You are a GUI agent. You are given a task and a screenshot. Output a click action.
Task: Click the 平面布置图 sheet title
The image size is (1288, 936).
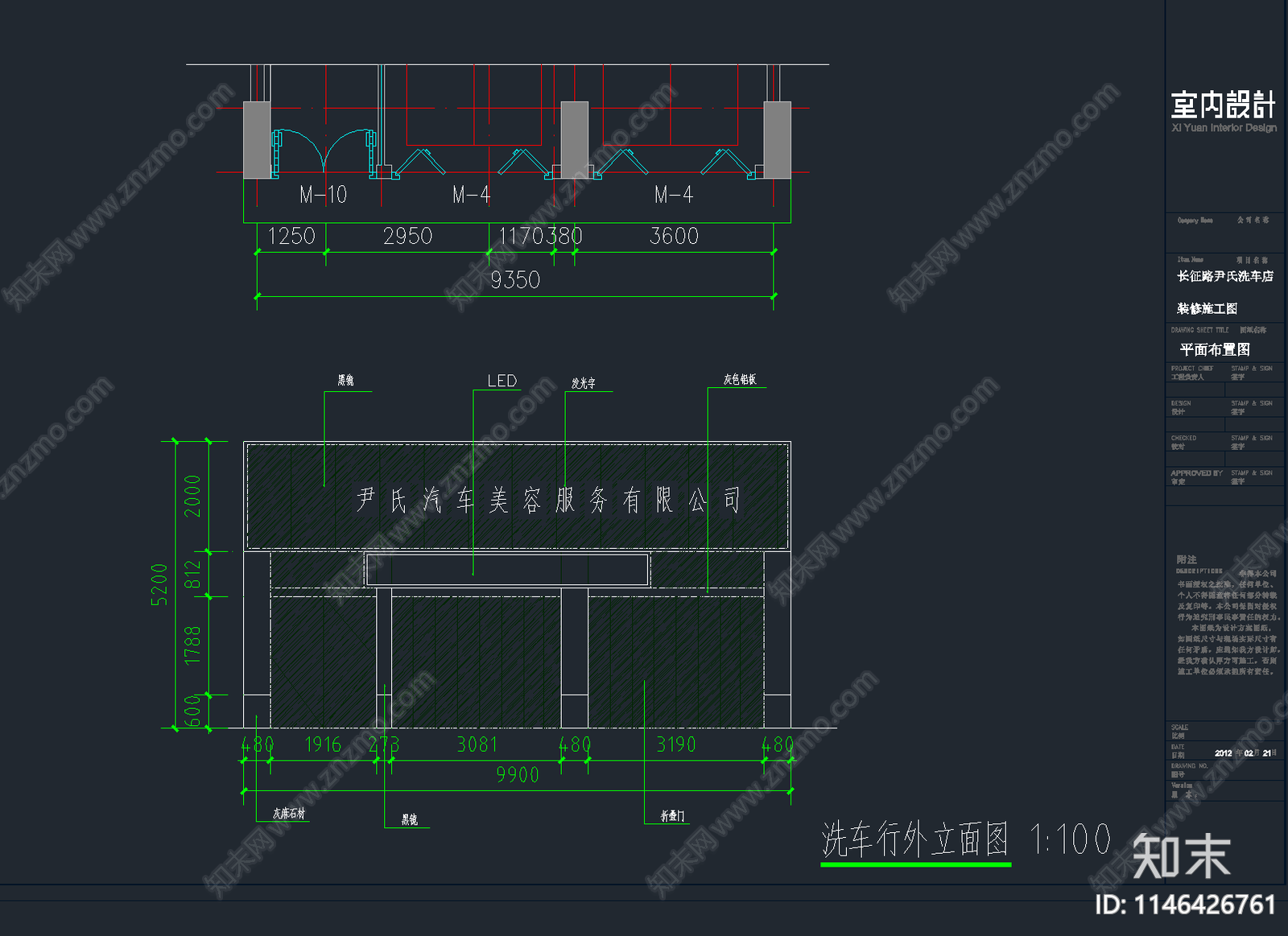(x=1215, y=349)
